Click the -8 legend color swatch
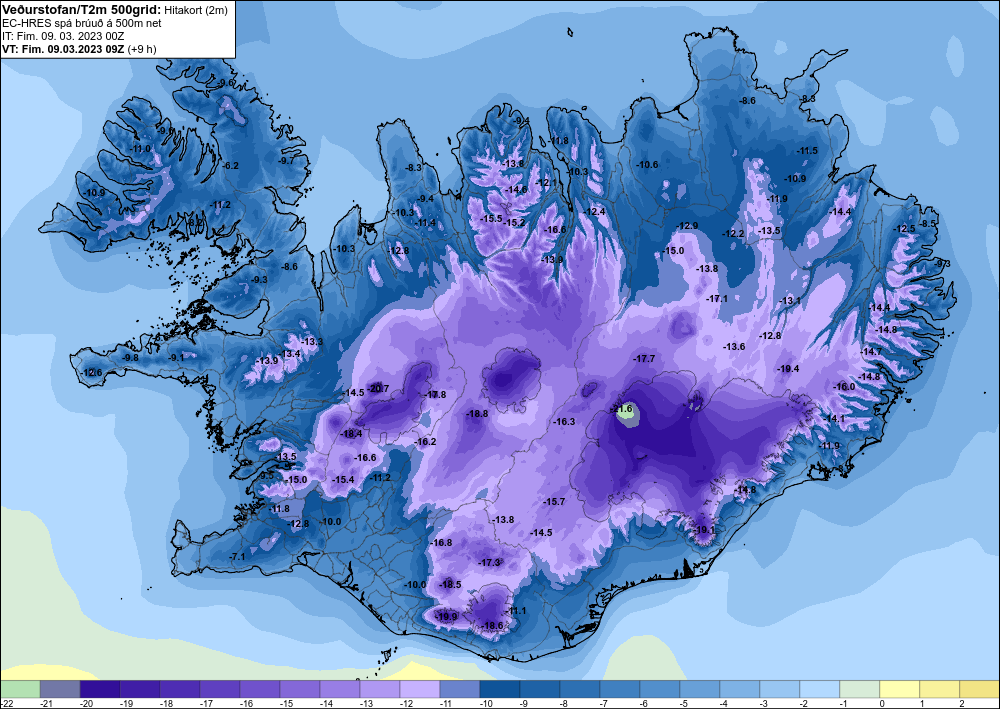 pos(580,689)
